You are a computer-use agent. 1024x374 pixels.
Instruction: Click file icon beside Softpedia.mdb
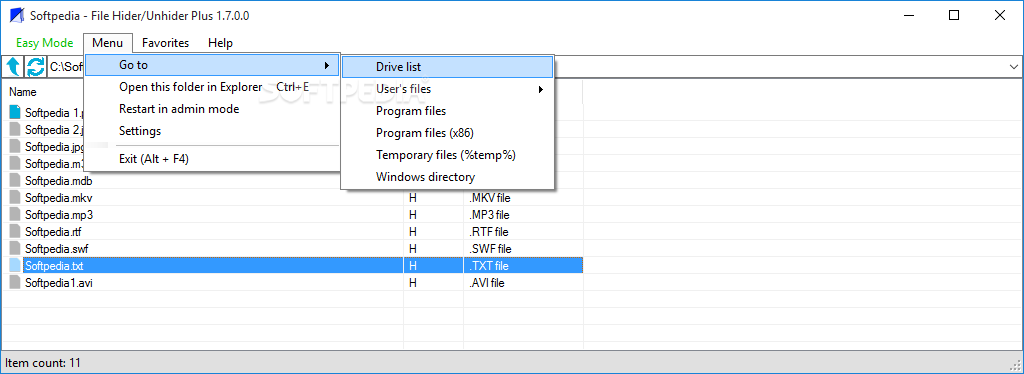pos(15,180)
